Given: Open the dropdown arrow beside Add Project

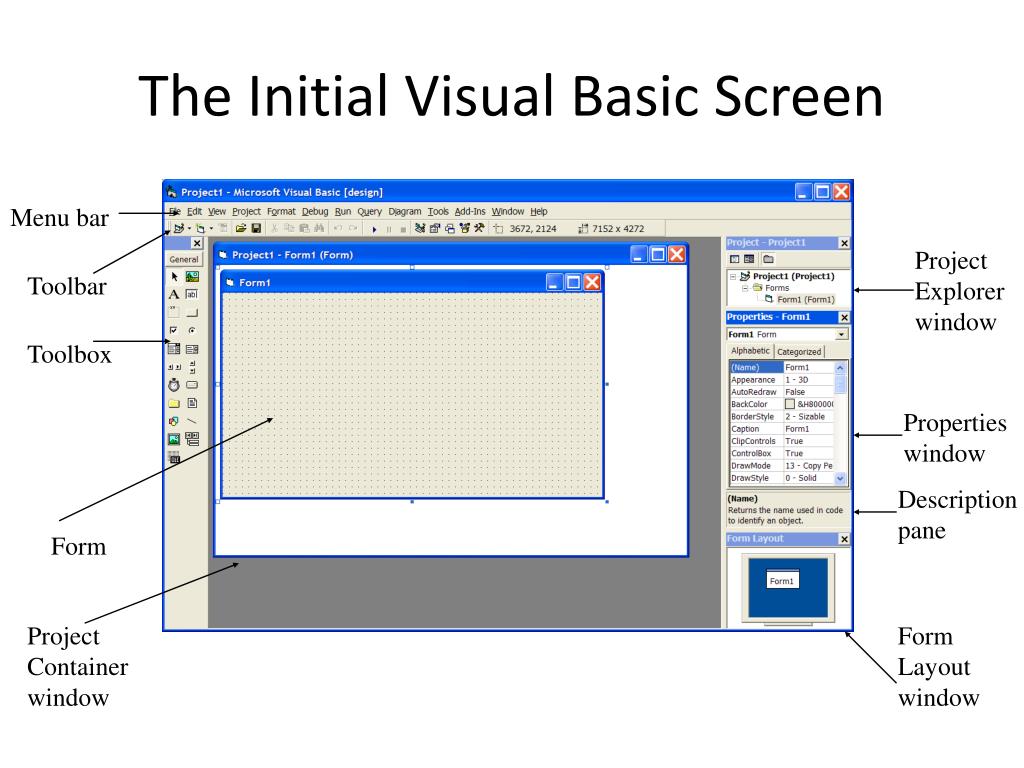Looking at the screenshot, I should pos(189,229).
